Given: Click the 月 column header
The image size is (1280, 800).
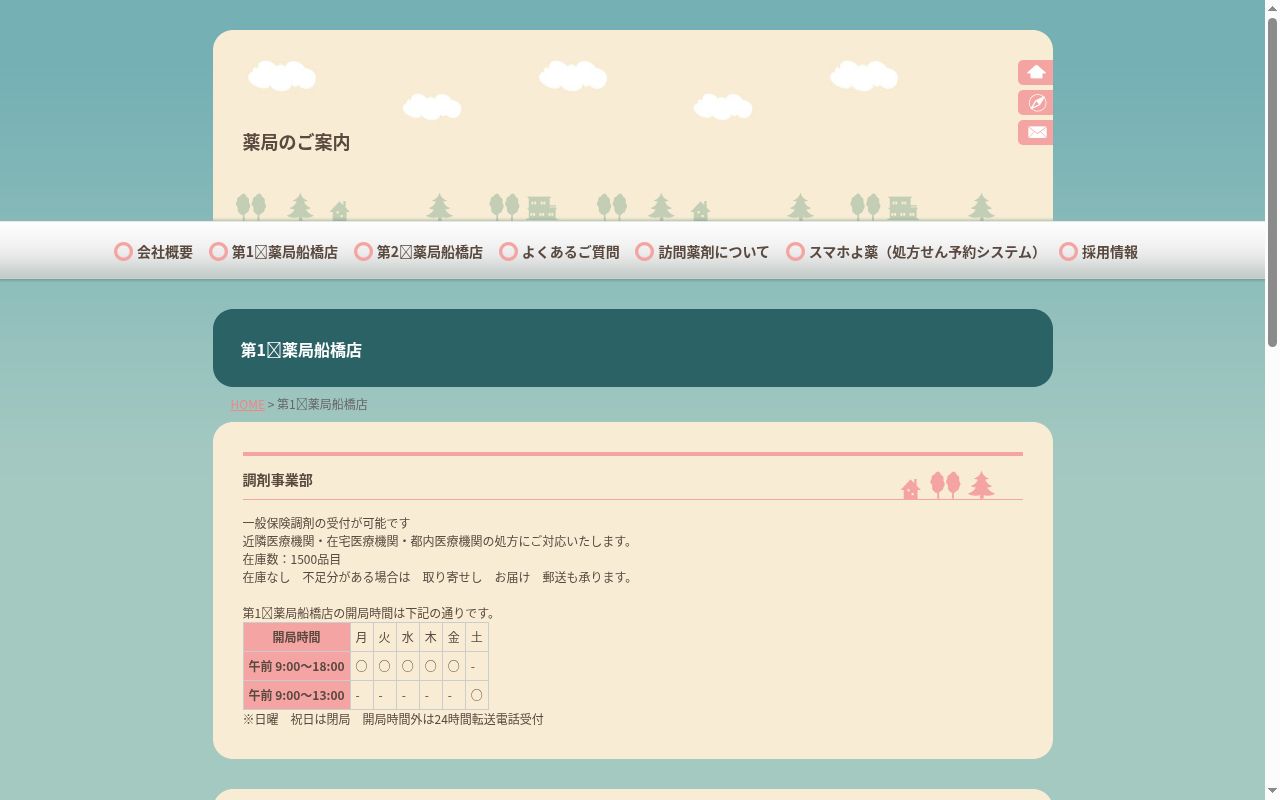Looking at the screenshot, I should click(362, 637).
